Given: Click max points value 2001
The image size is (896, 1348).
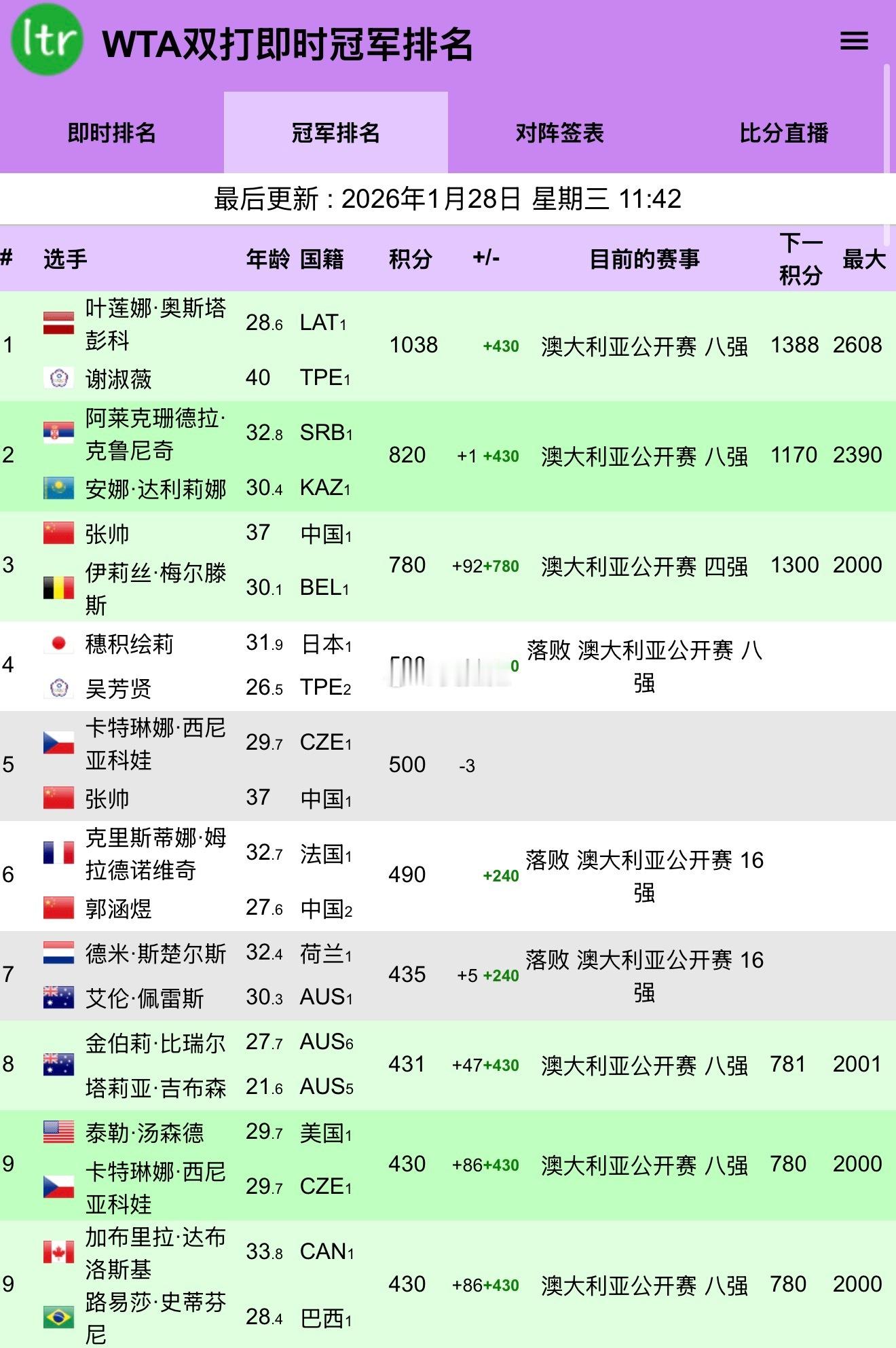Looking at the screenshot, I should [x=857, y=1064].
